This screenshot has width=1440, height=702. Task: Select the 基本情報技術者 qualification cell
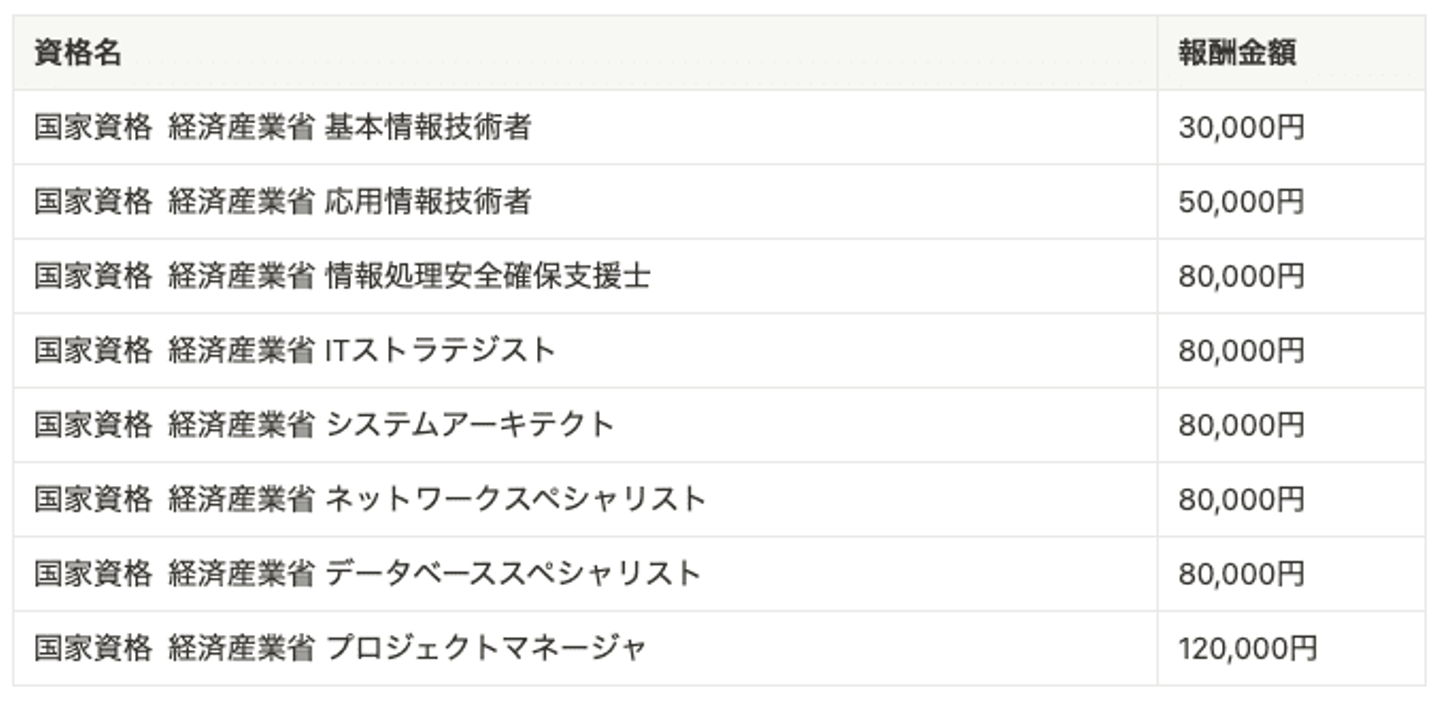click(x=428, y=128)
